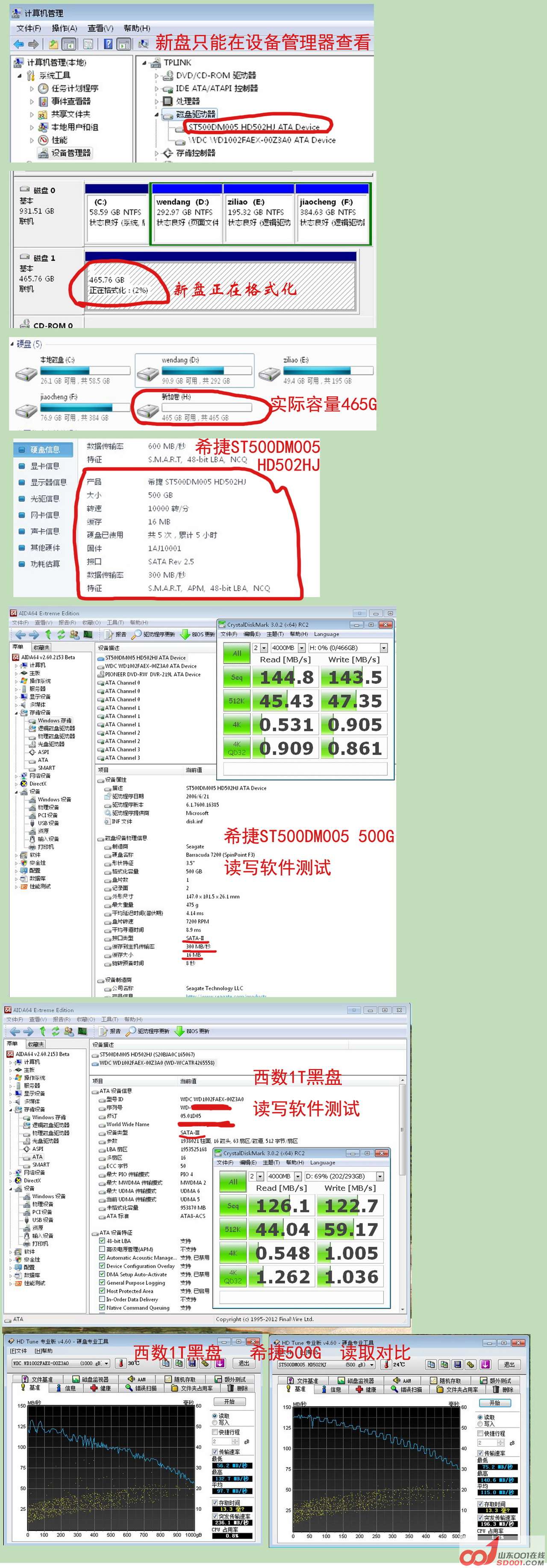The height and width of the screenshot is (1568, 547).
Task: Expand DVD/CD-ROM 驱动器 node
Action: tap(156, 76)
